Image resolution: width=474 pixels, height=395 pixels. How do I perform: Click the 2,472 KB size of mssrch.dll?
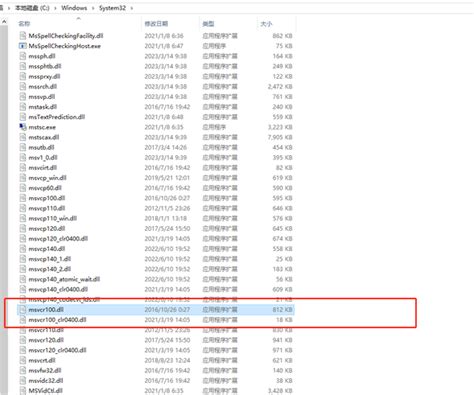(280, 87)
